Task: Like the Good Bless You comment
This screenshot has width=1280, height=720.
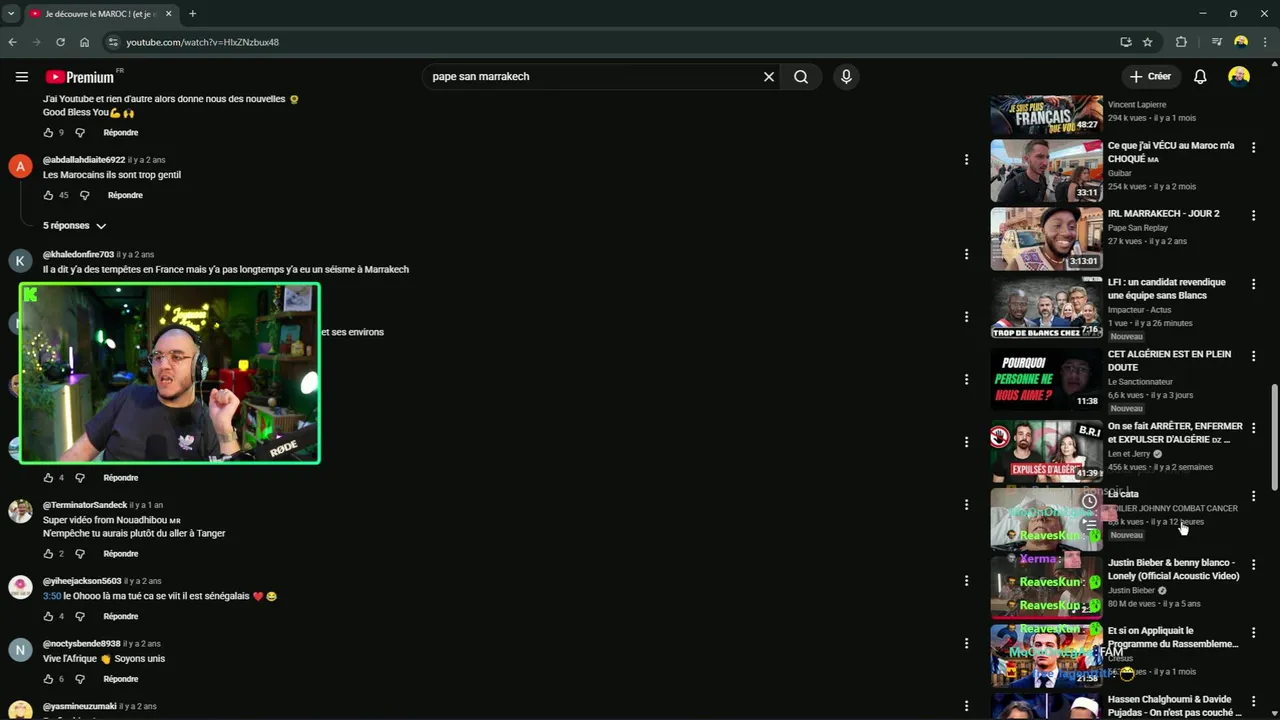Action: coord(48,133)
